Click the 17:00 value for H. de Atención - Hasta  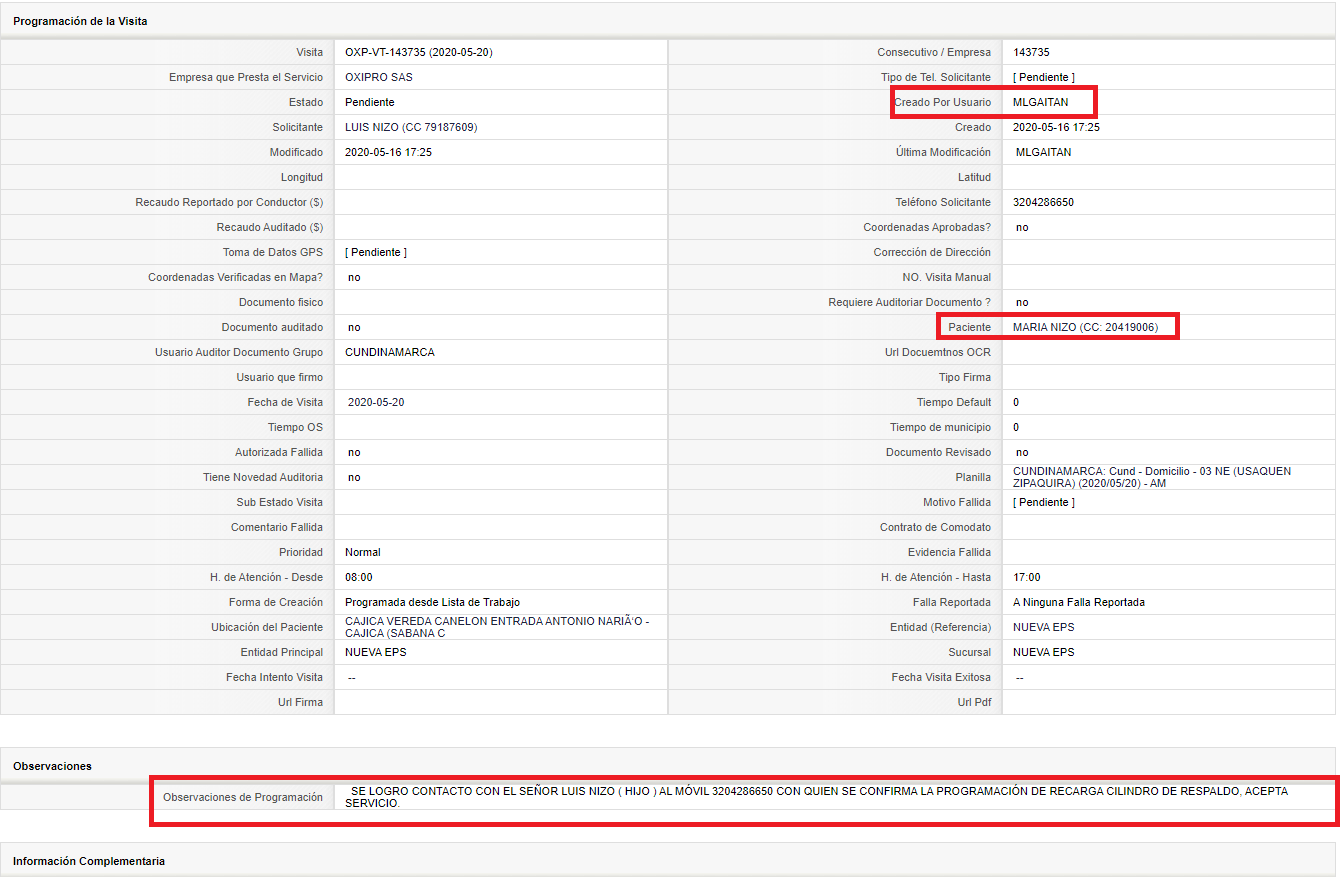pos(1027,577)
